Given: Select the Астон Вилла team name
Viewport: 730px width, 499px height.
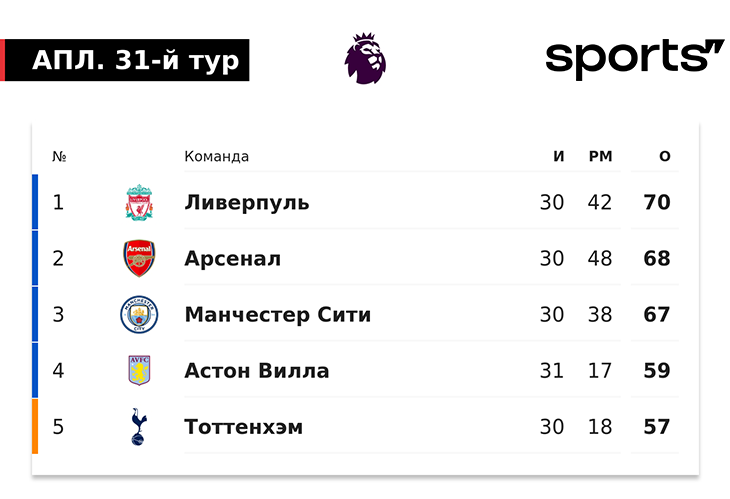Looking at the screenshot, I should 256,371.
